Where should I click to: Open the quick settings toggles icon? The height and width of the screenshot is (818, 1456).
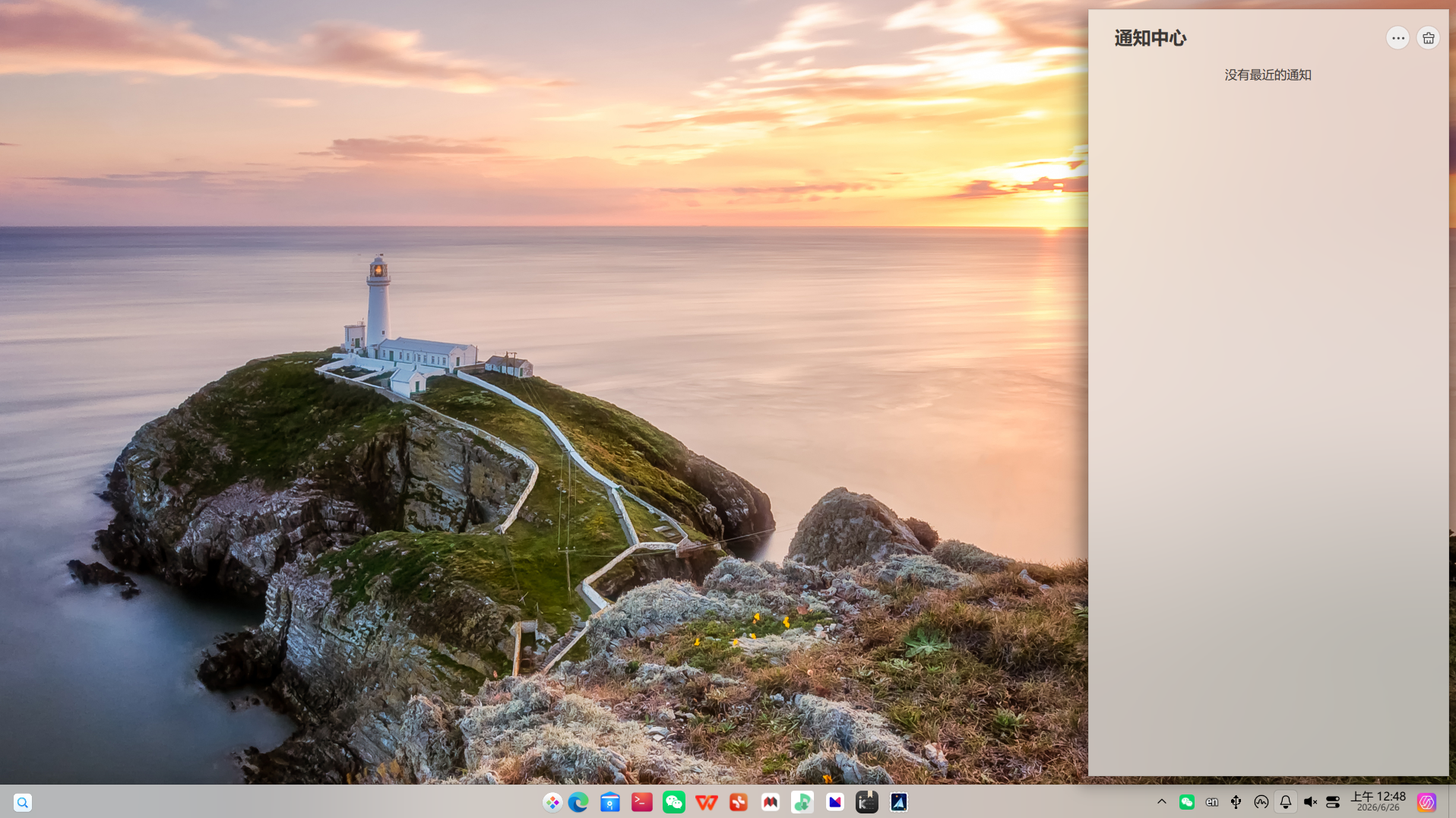1333,802
